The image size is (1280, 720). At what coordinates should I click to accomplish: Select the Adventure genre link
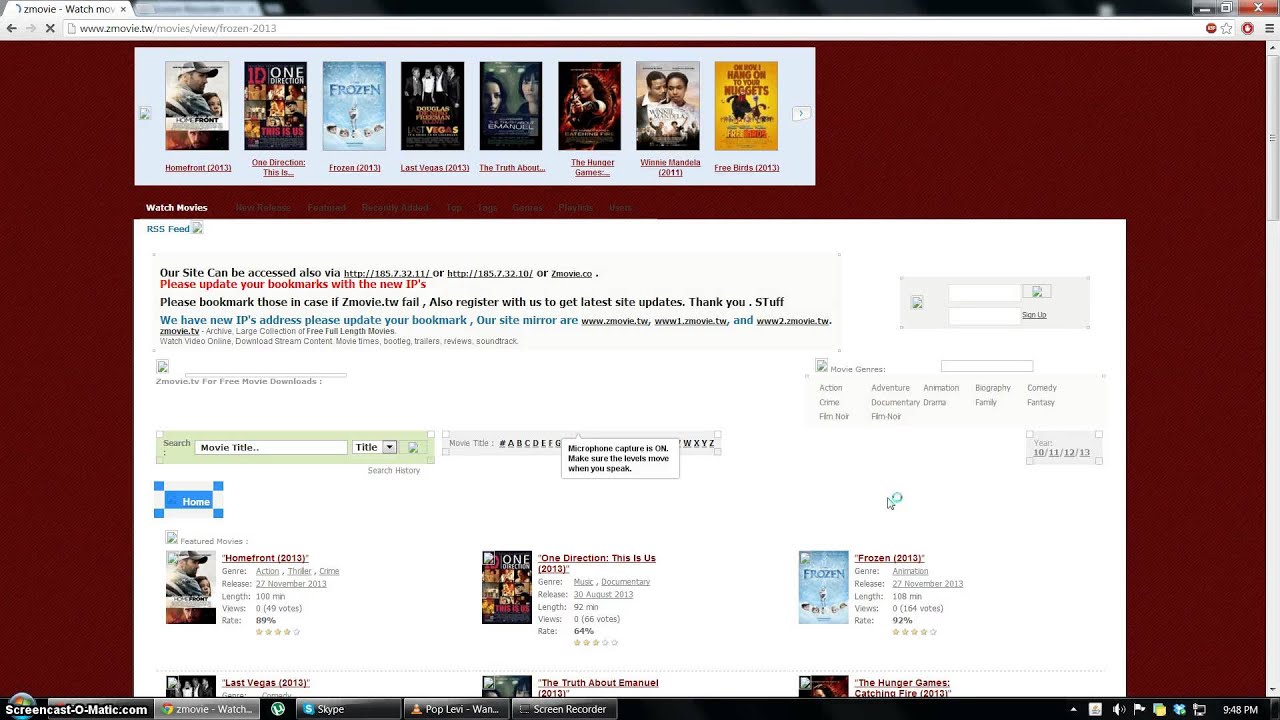pos(890,388)
